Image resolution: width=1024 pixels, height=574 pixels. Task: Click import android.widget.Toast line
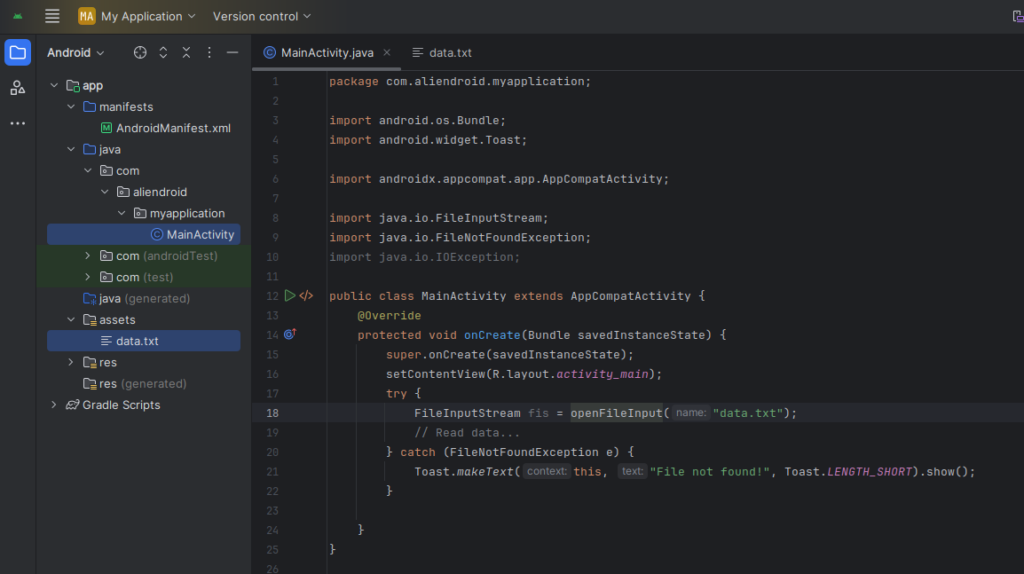point(428,140)
